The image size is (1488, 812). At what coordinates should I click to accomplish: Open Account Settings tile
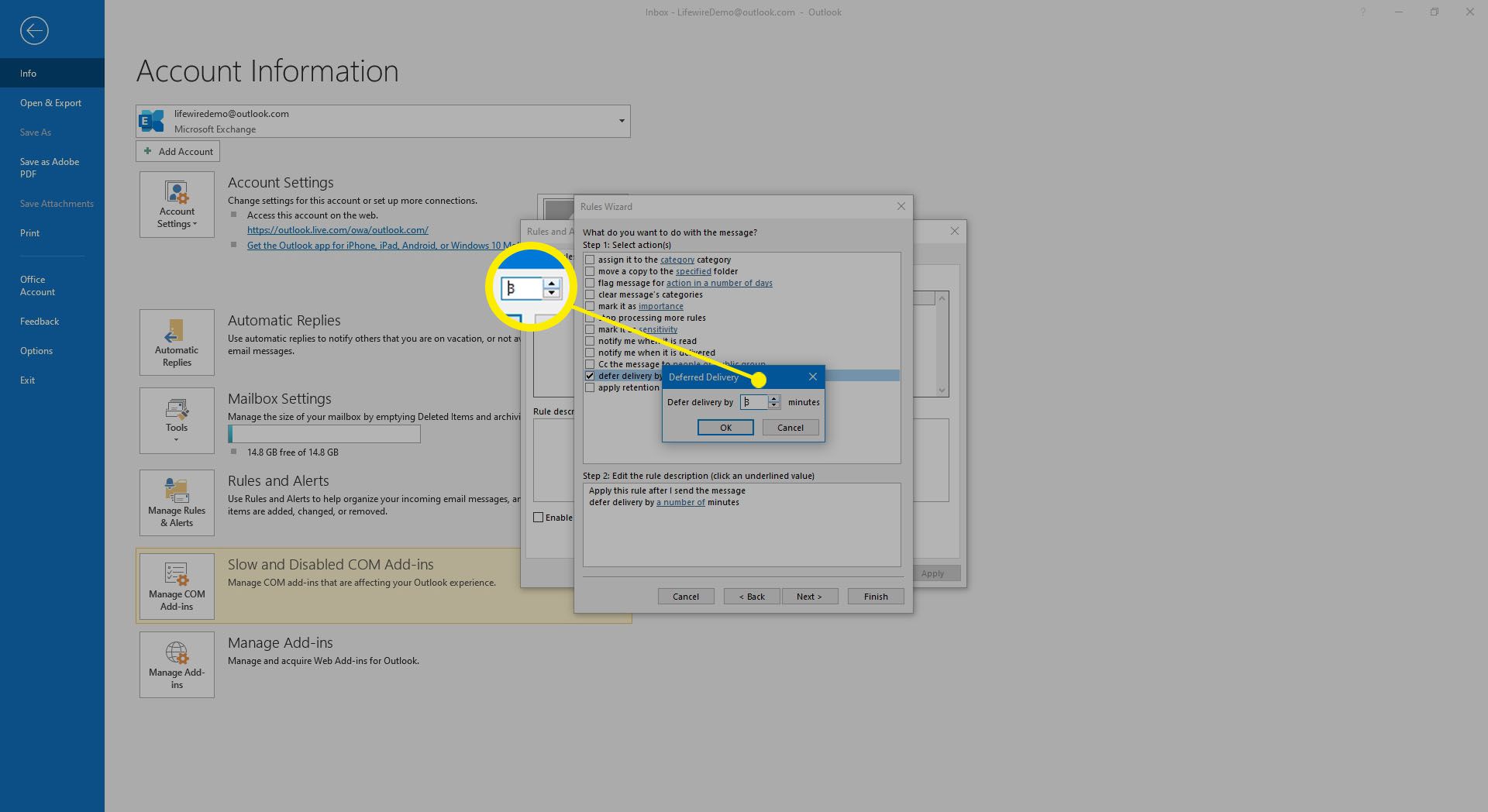pos(177,205)
